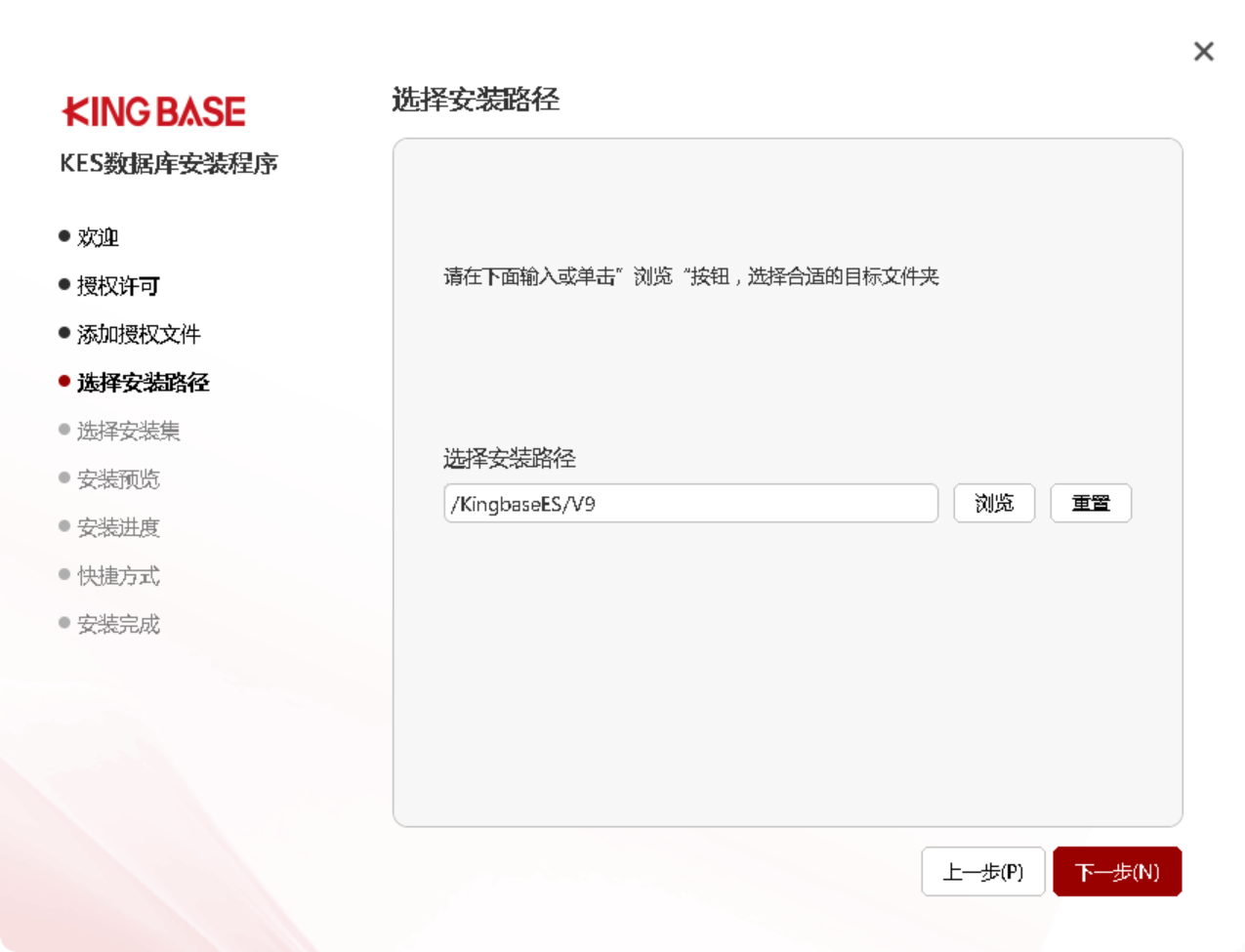
Task: Select the current 选择安装路径 step in sidebar
Action: [x=144, y=383]
